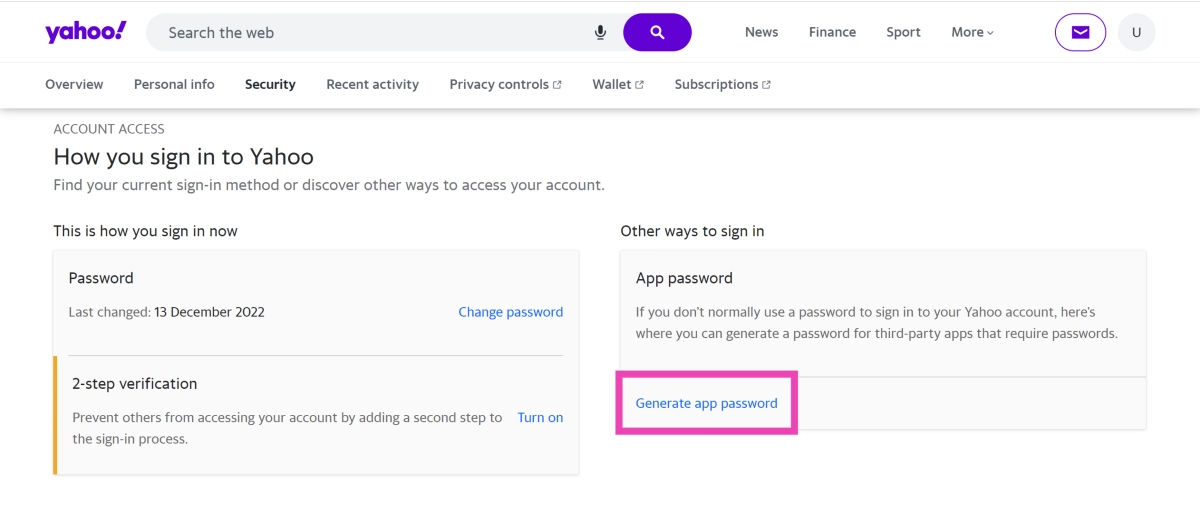Click Generate app password link

point(706,403)
